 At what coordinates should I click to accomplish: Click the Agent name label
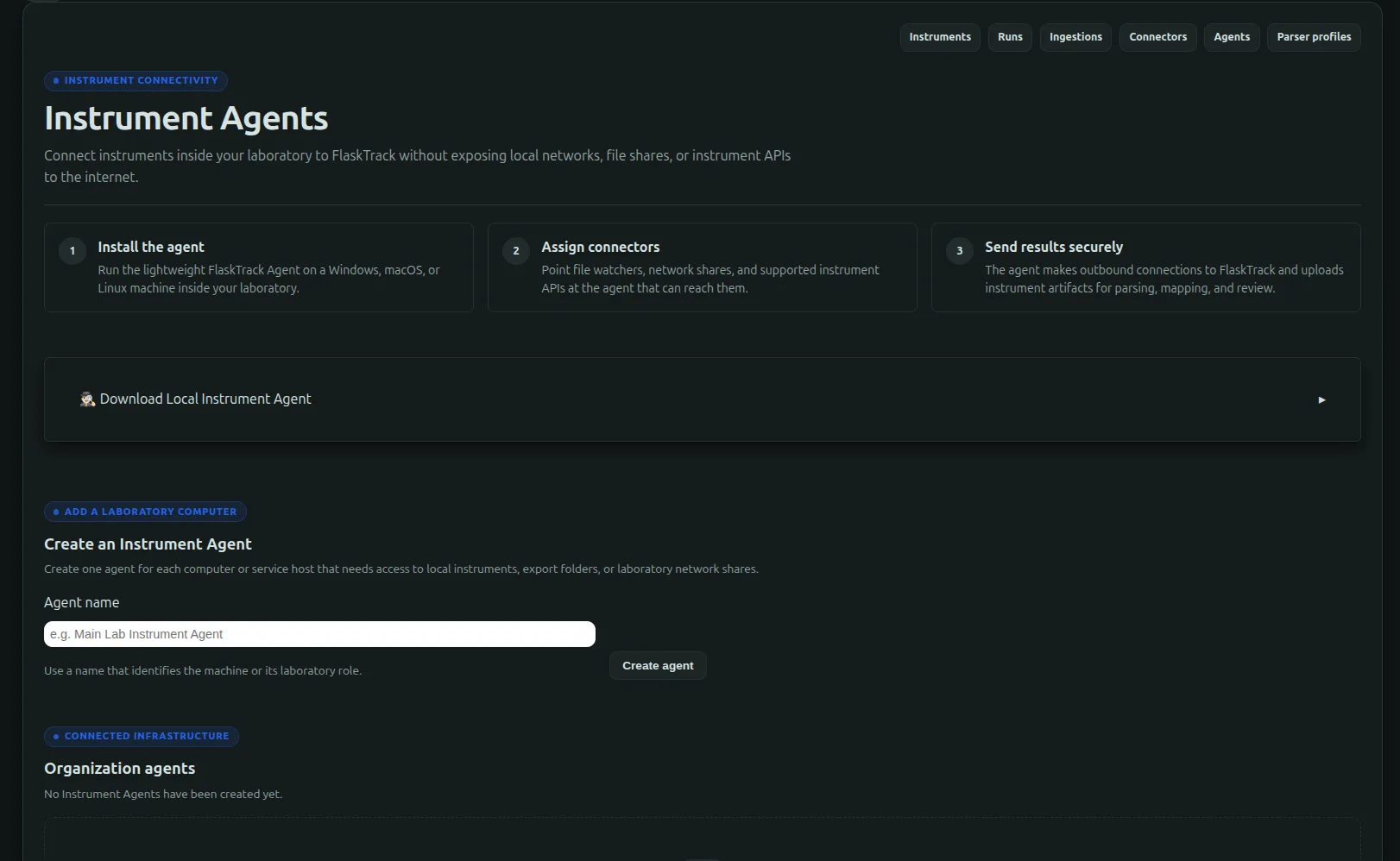[x=82, y=602]
